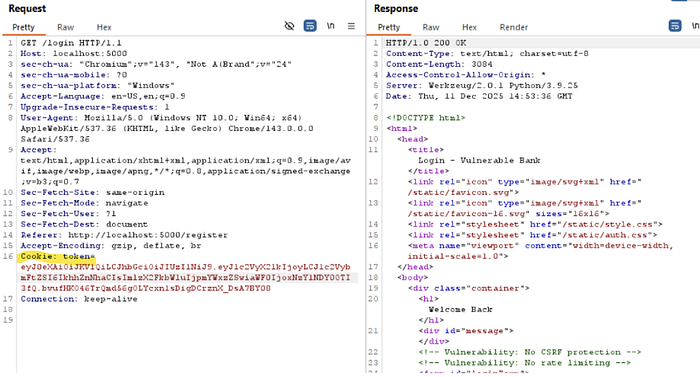Click the Content-Type text/html response header
This screenshot has height=377, width=700.
487,54
